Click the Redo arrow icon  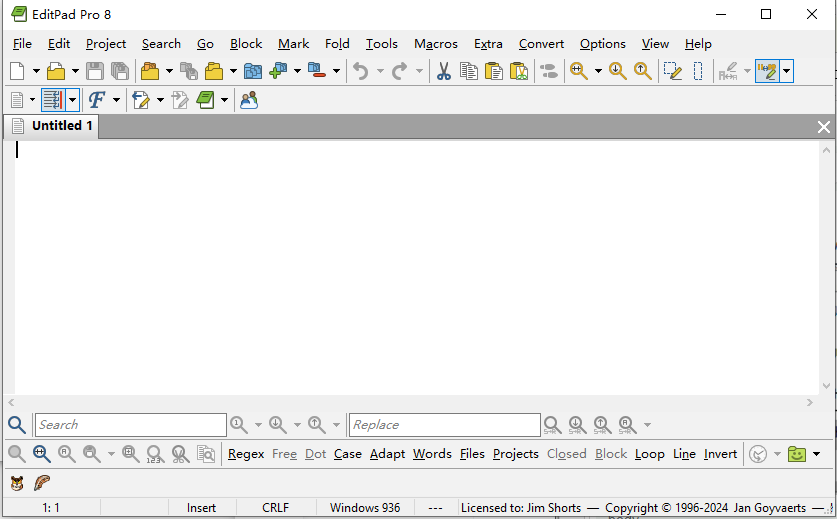[x=399, y=71]
